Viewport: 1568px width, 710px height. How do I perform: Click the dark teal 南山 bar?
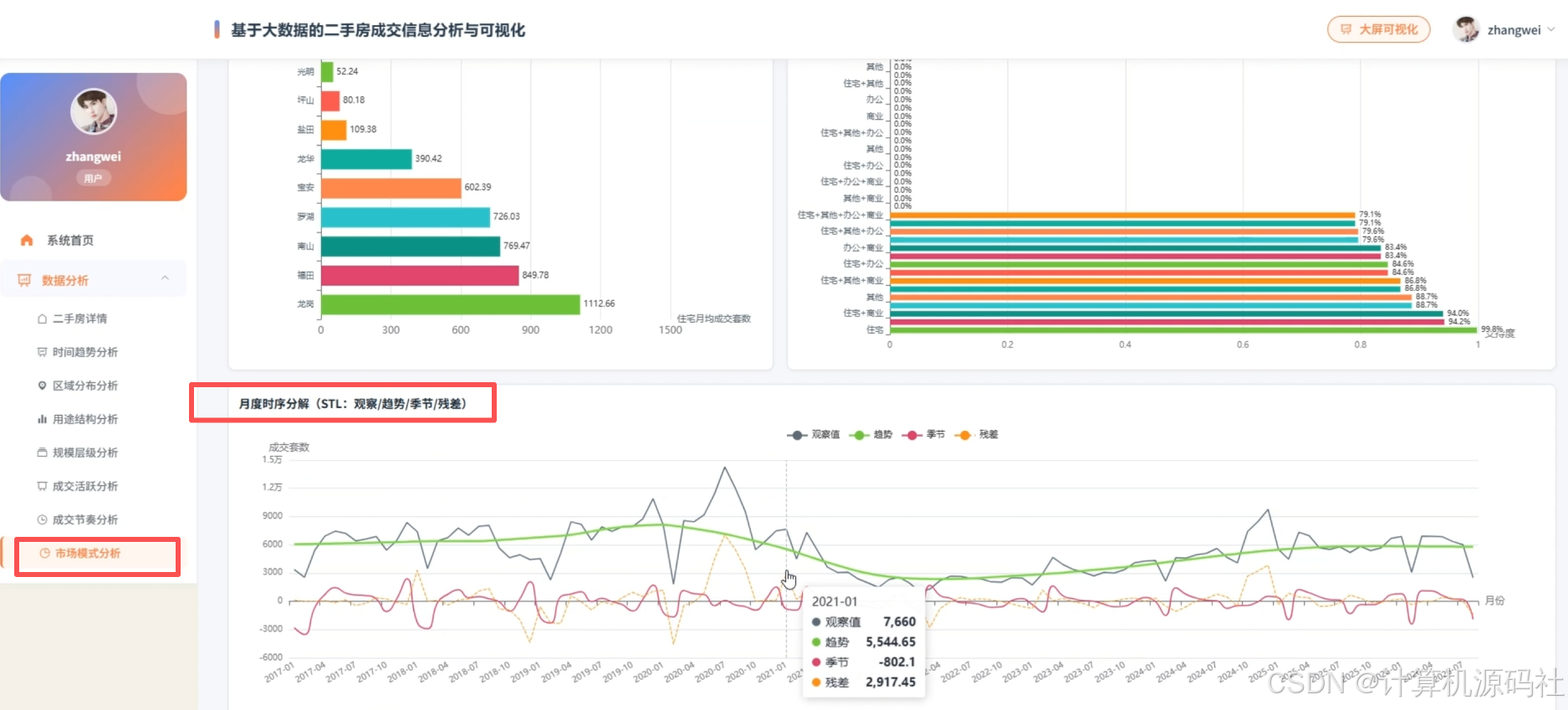pyautogui.click(x=411, y=246)
